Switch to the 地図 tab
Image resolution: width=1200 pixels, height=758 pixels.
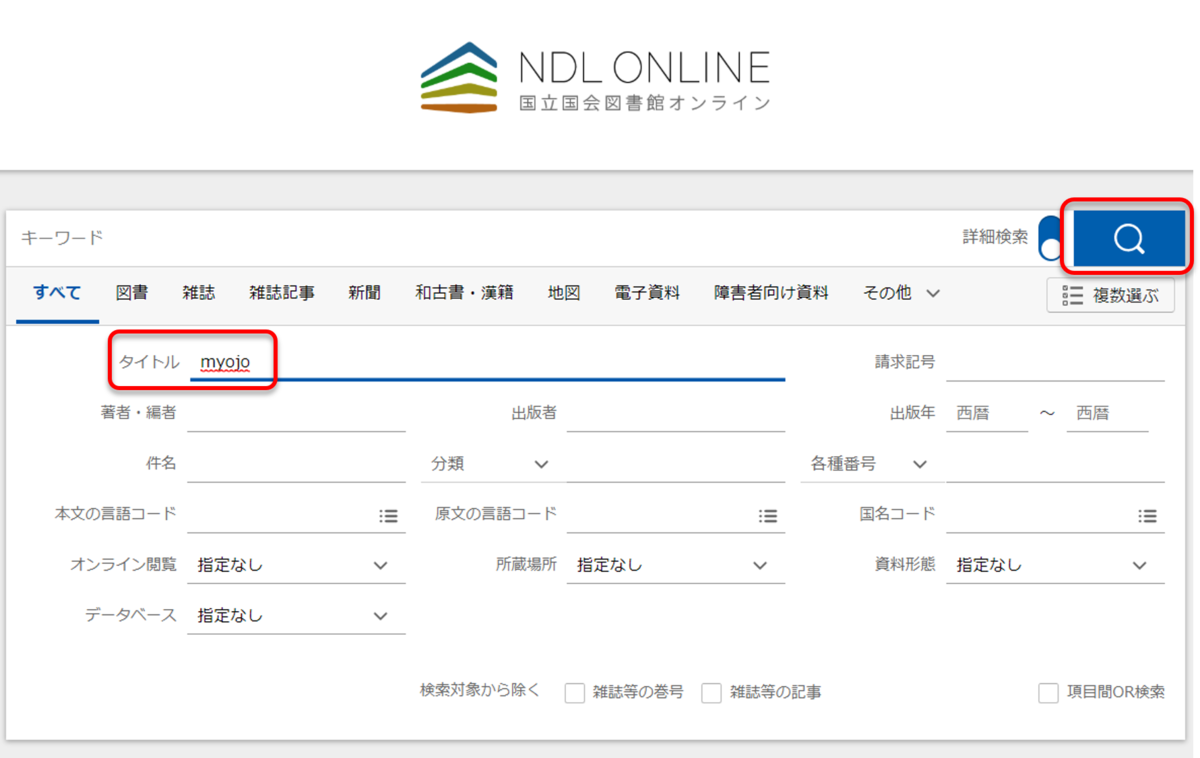coord(564,293)
